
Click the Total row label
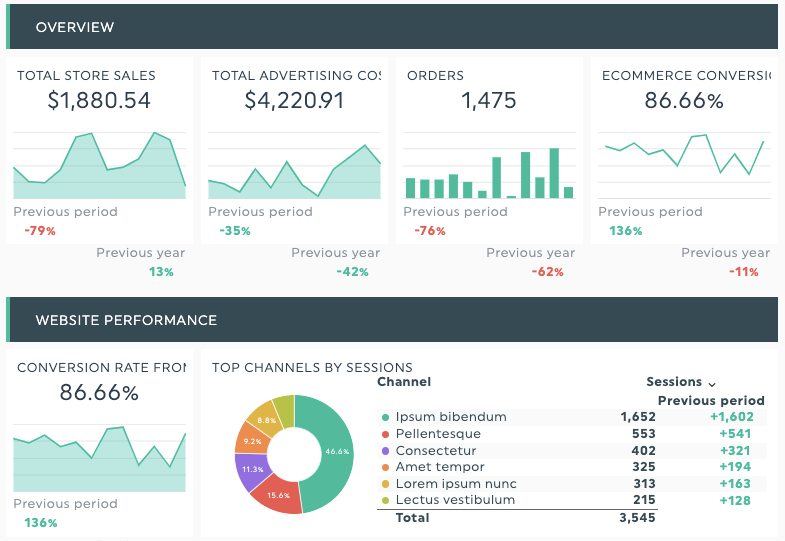[x=413, y=517]
